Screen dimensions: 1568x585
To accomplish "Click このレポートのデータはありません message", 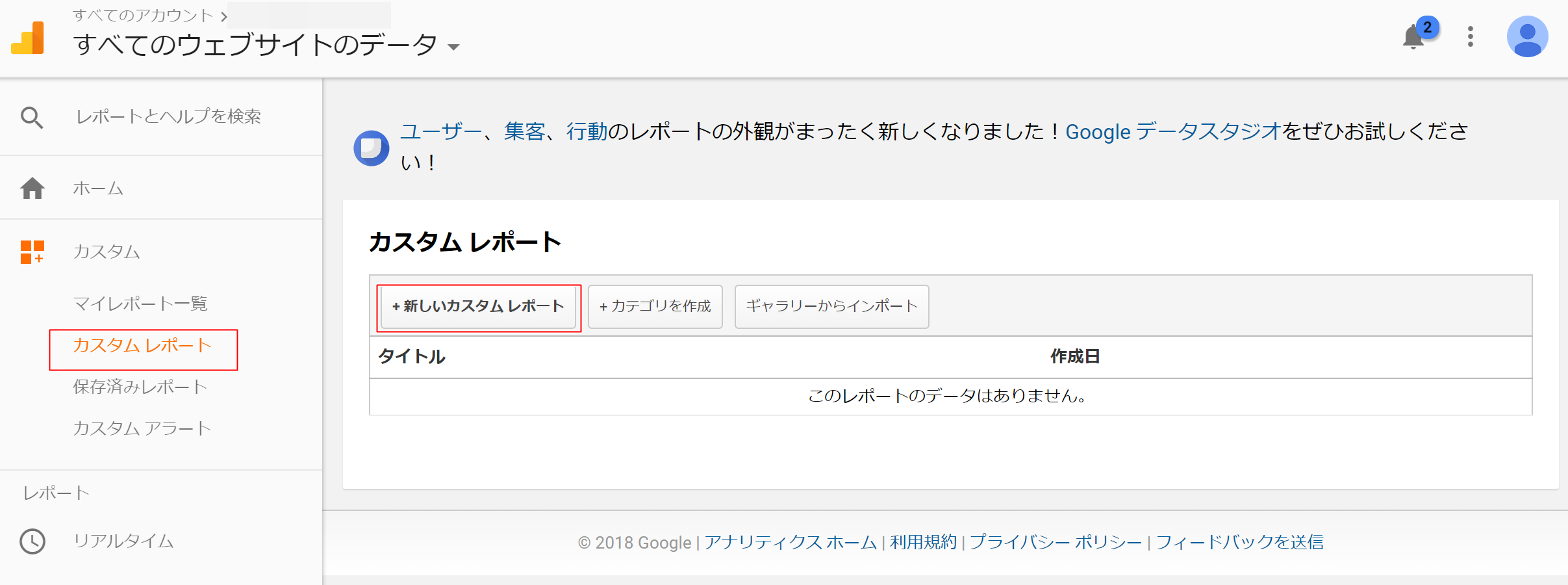I will click(948, 396).
